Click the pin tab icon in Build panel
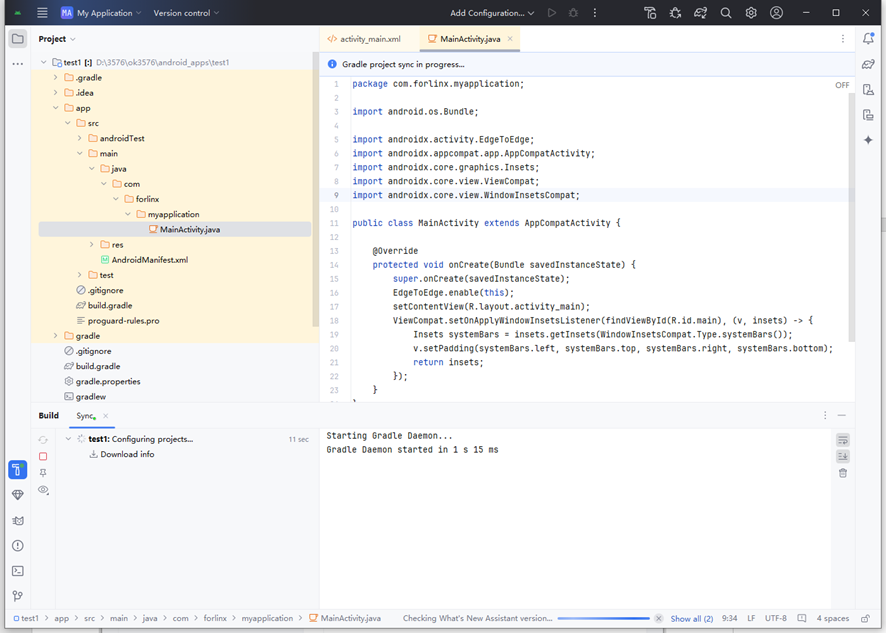 43,473
